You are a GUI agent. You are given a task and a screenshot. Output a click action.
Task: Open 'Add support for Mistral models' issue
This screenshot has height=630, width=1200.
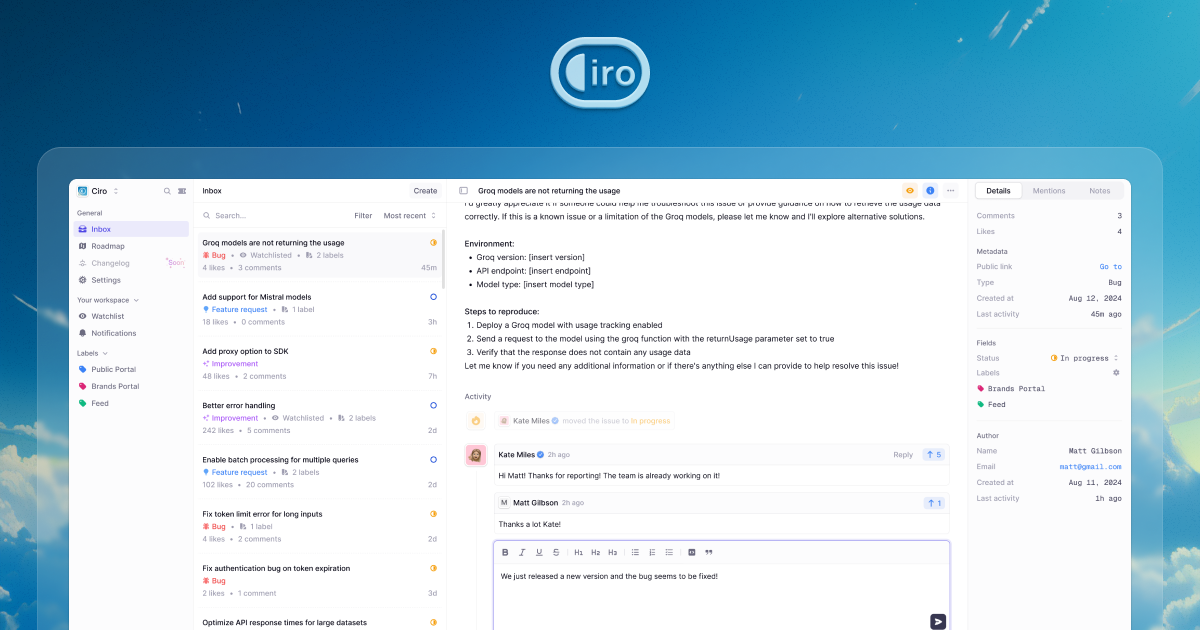319,309
